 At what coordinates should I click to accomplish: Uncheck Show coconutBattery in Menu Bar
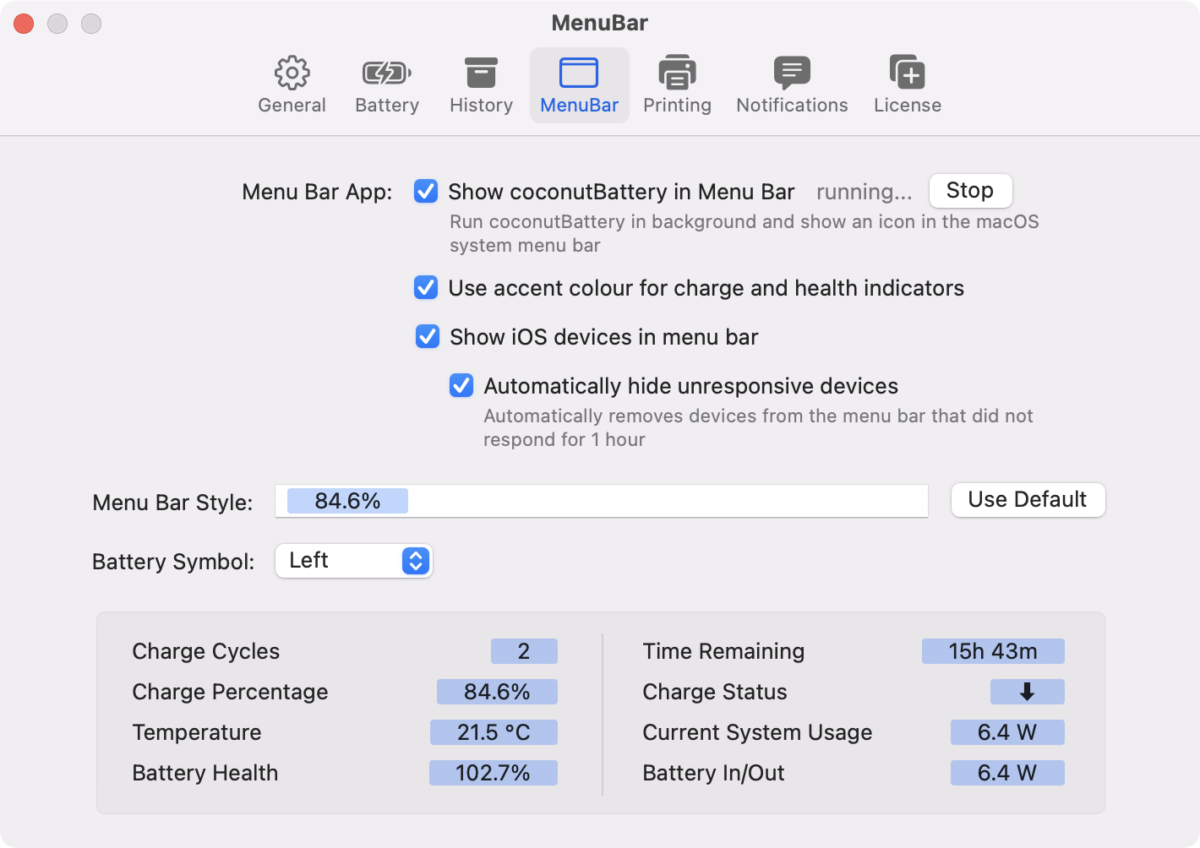tap(426, 191)
